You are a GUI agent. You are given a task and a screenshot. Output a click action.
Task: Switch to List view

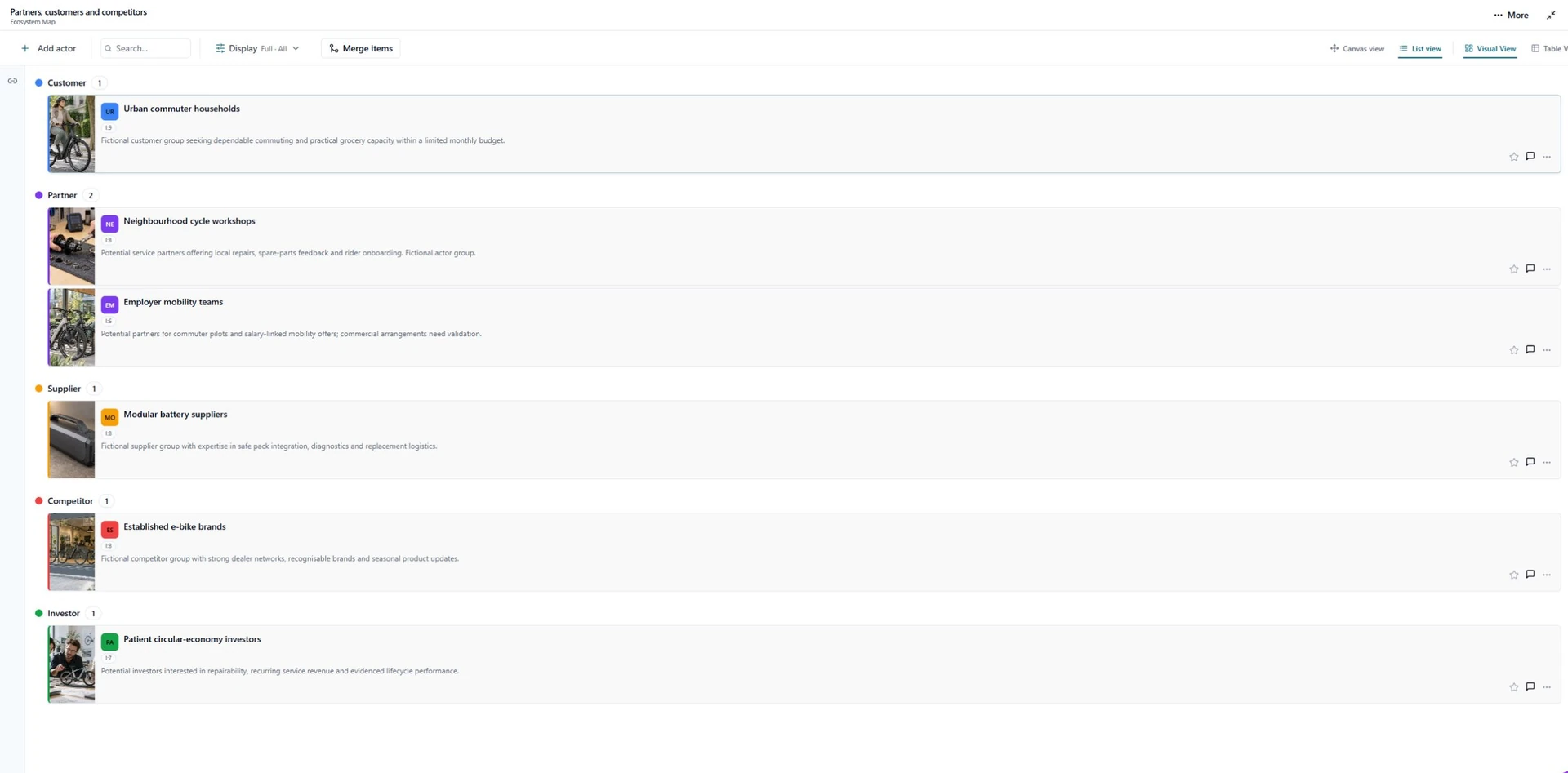click(x=1420, y=49)
